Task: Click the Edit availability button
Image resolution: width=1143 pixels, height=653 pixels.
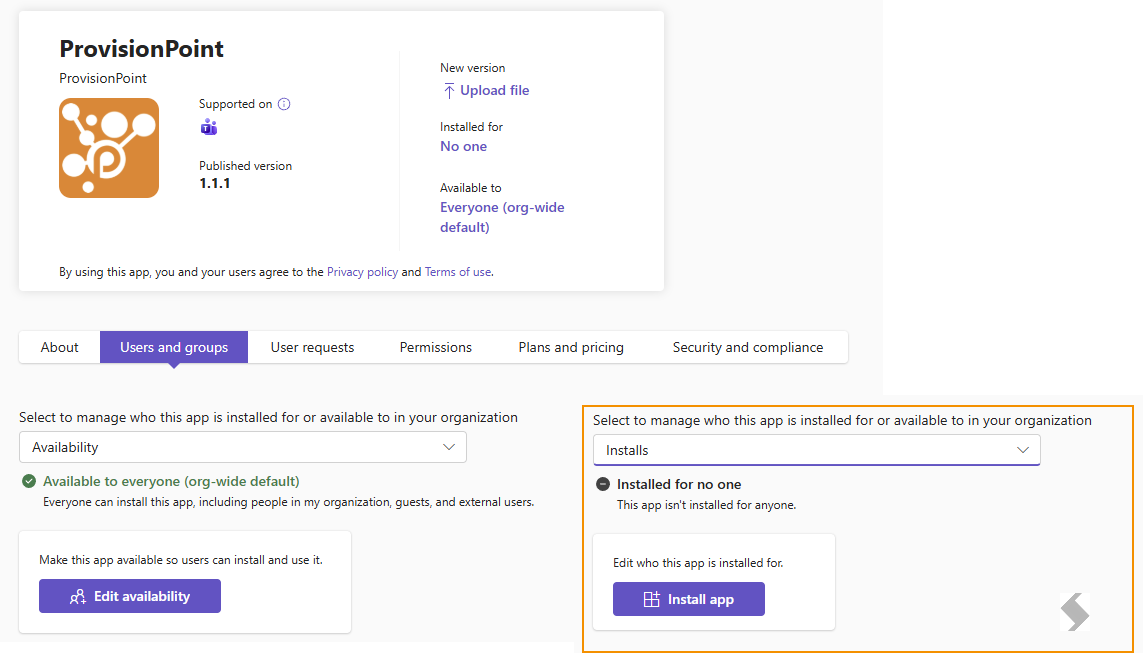Action: pyautogui.click(x=130, y=596)
